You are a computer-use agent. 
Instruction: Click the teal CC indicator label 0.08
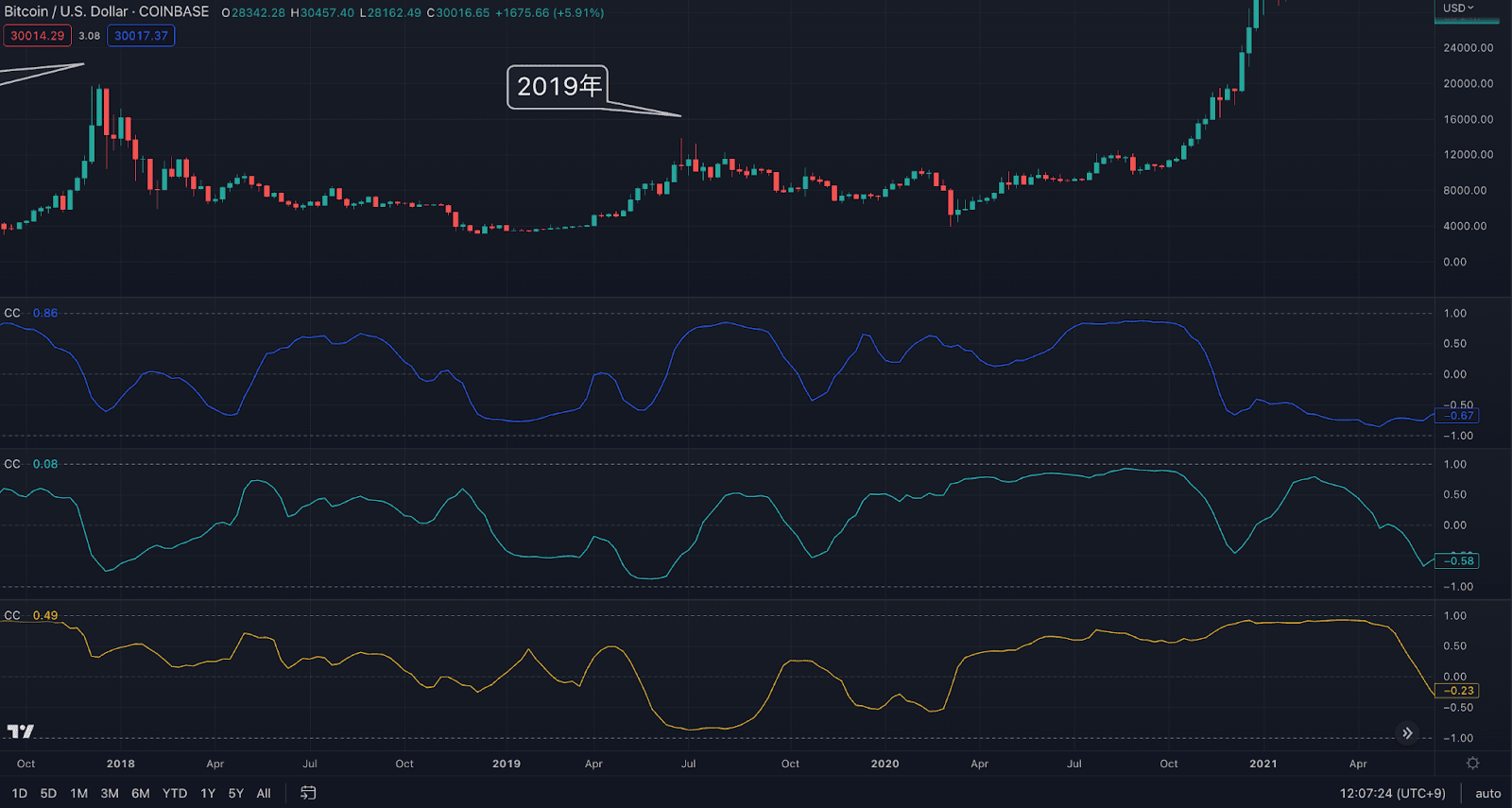[44, 464]
